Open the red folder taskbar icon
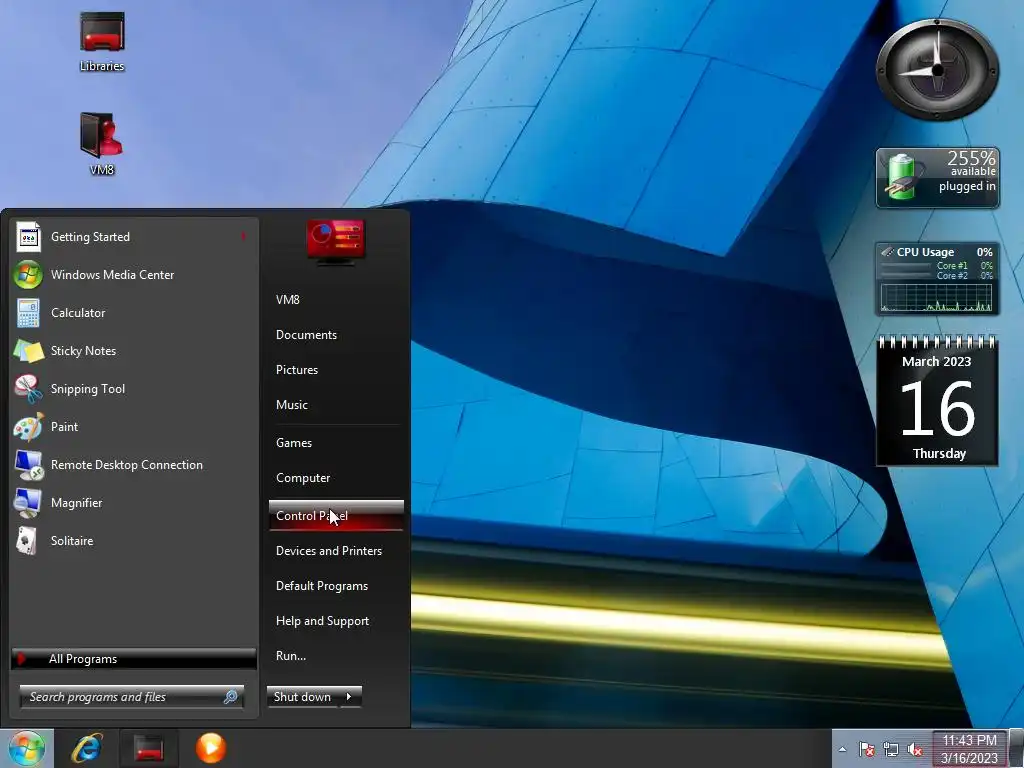Image resolution: width=1024 pixels, height=768 pixels. coord(148,748)
